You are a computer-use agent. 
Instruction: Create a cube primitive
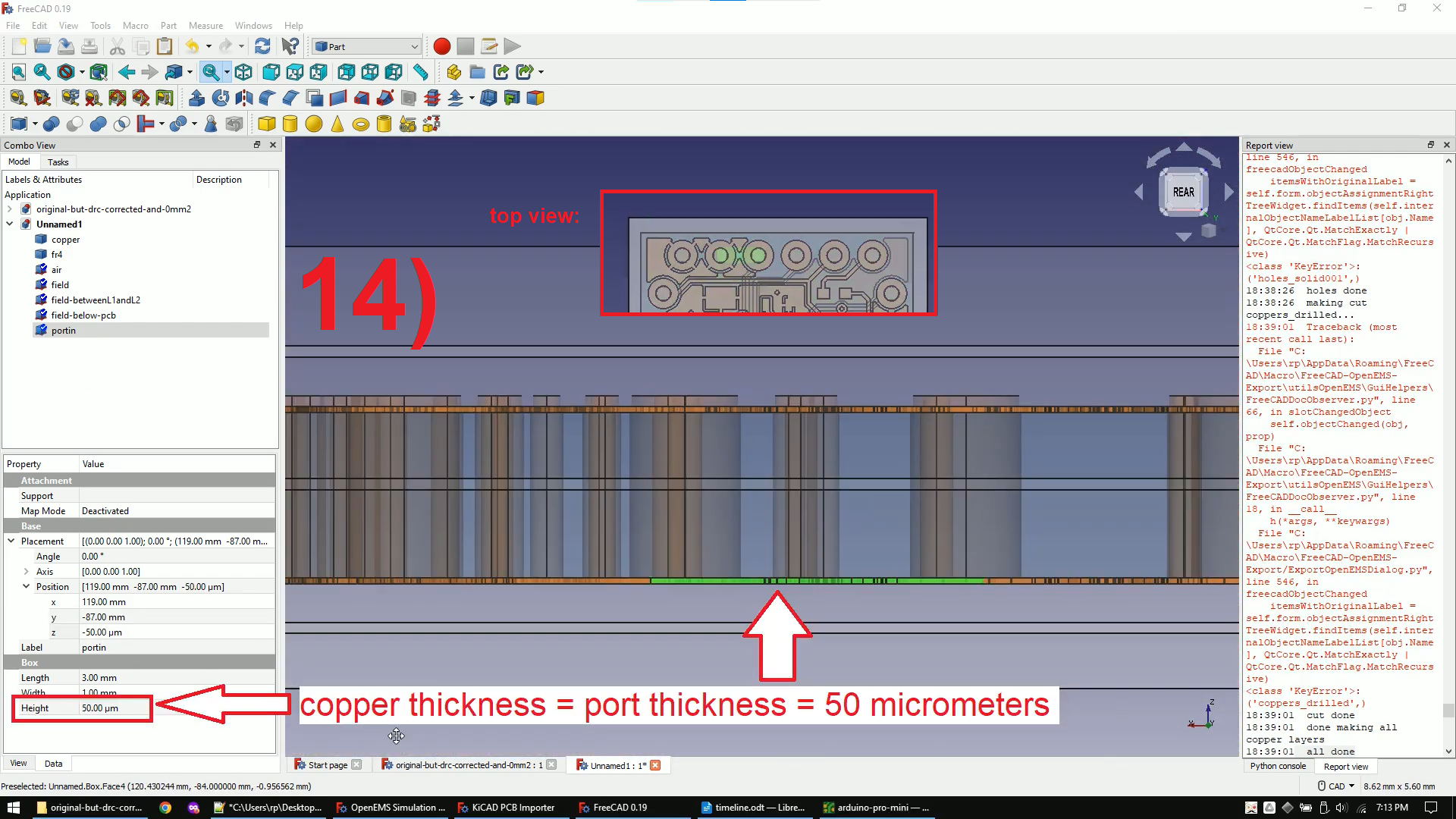tap(266, 124)
